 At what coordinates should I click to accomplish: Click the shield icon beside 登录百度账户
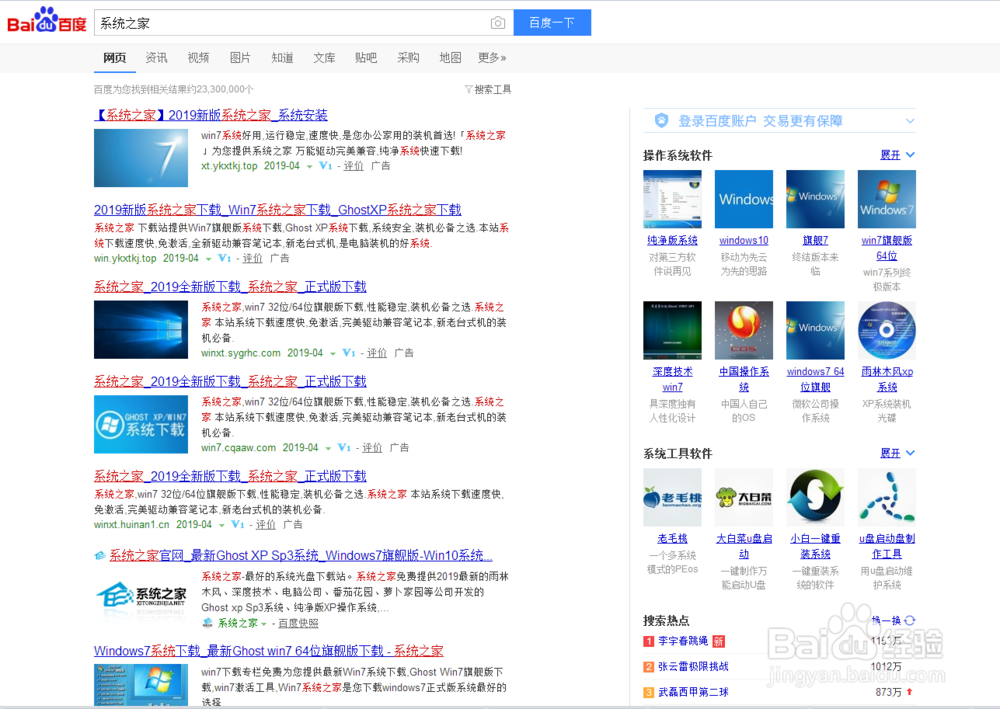click(661, 120)
